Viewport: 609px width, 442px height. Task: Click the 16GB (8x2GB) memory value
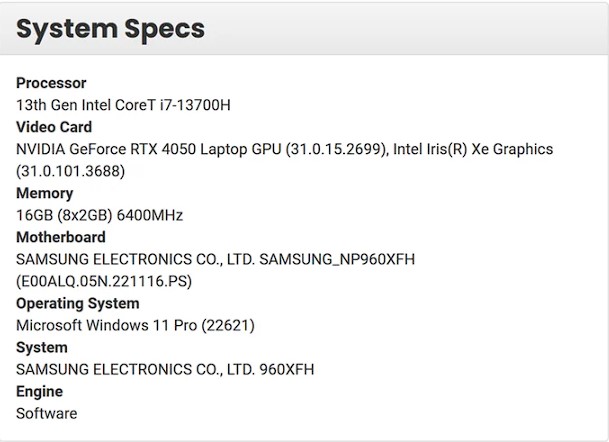pyautogui.click(x=64, y=215)
